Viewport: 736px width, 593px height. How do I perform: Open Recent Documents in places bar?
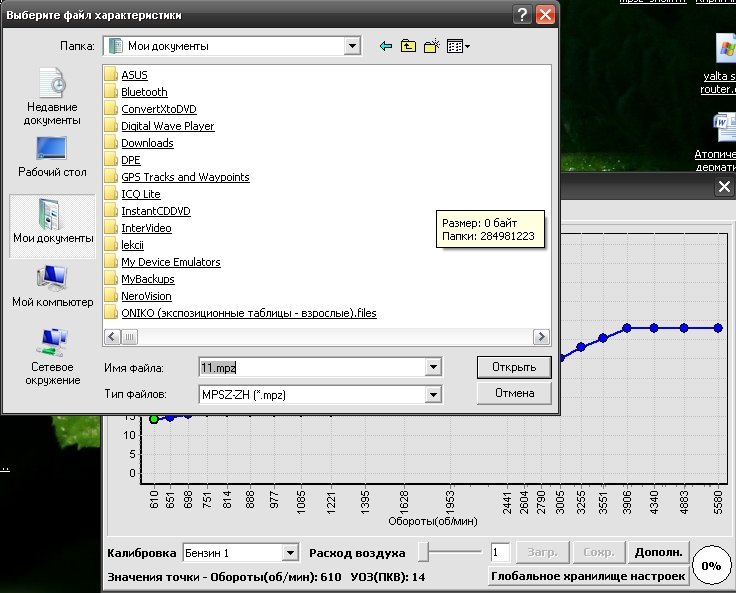(53, 98)
